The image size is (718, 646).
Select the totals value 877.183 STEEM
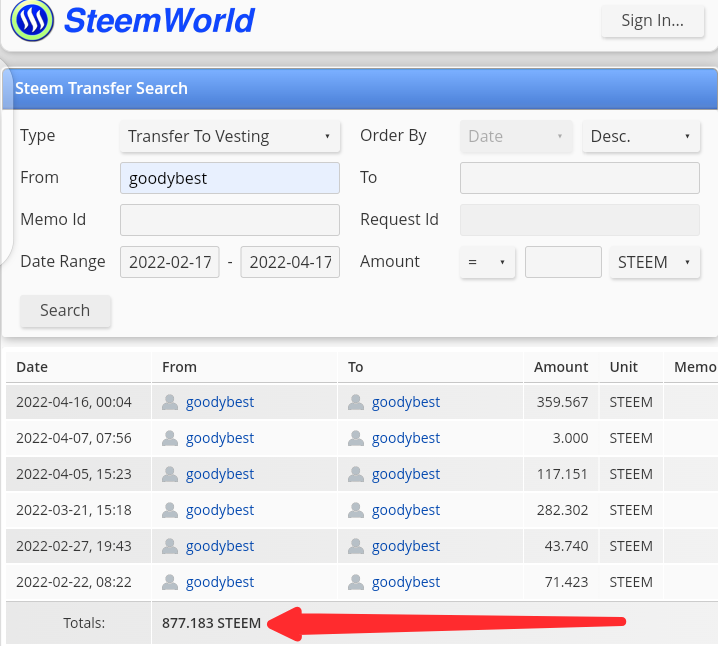click(212, 623)
